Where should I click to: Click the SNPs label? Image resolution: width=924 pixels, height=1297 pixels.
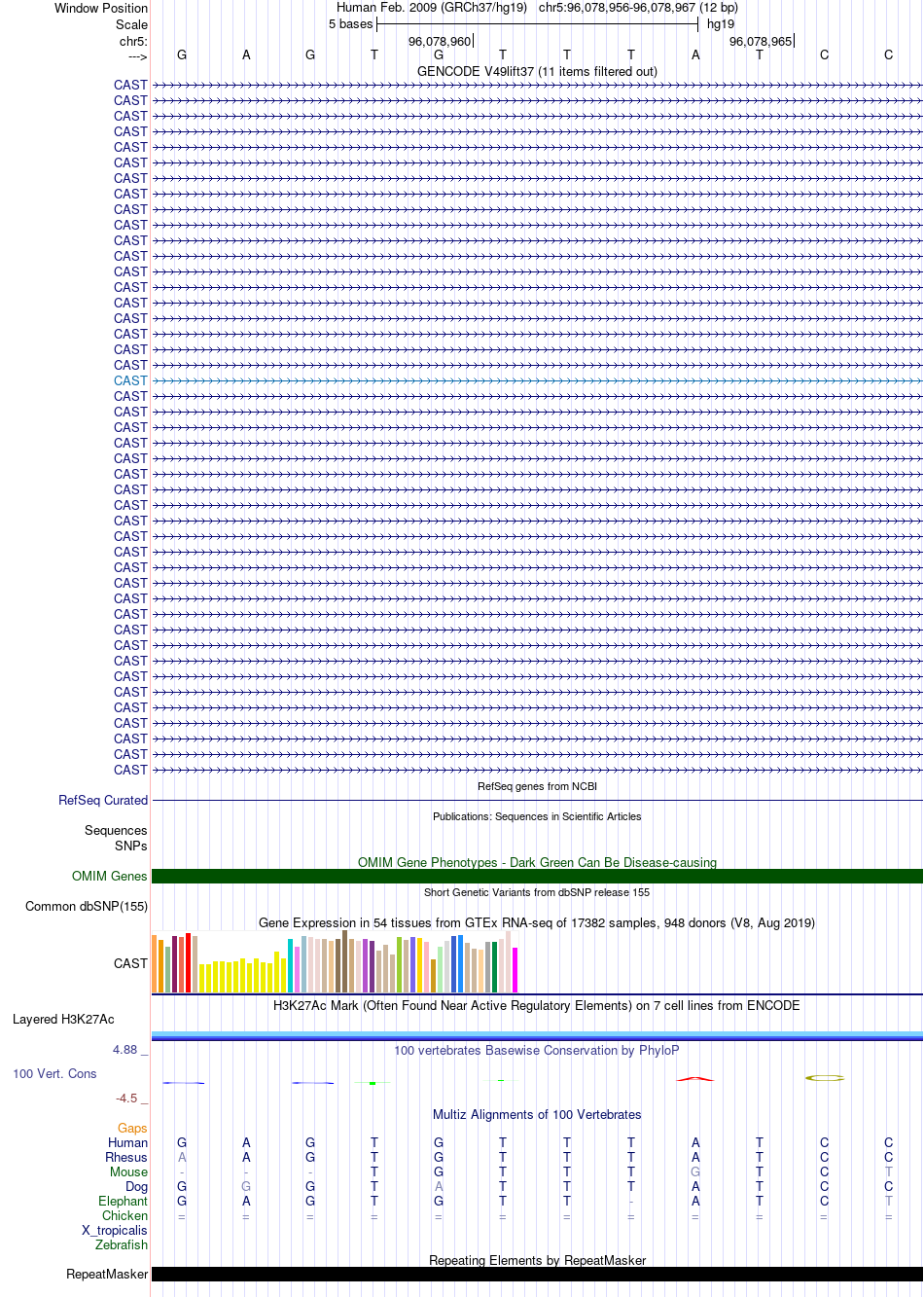131,846
